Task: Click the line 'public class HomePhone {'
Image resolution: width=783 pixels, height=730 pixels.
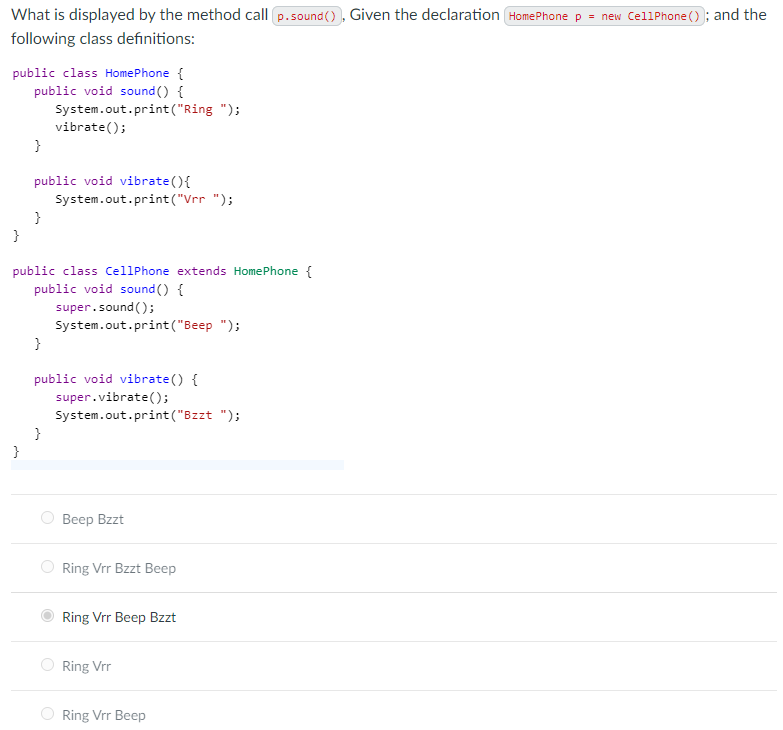Action: [x=98, y=73]
